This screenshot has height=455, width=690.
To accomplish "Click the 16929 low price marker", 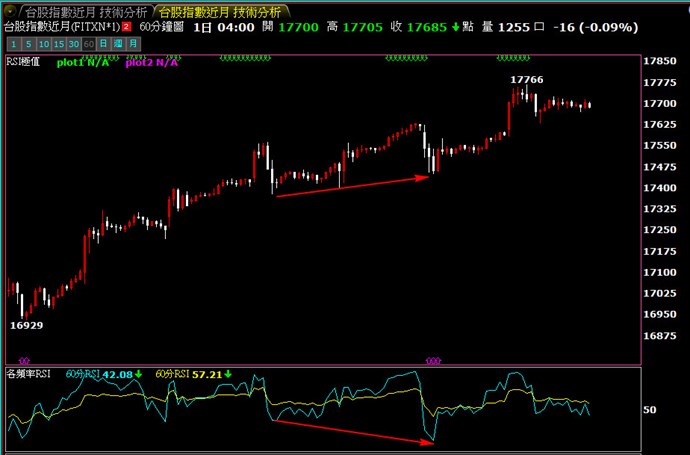I will coord(26,325).
